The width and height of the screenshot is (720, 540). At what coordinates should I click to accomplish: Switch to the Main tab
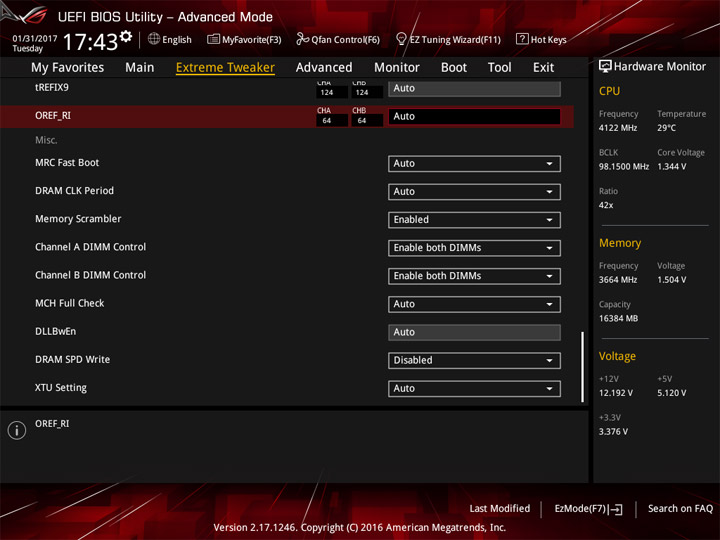coord(140,68)
